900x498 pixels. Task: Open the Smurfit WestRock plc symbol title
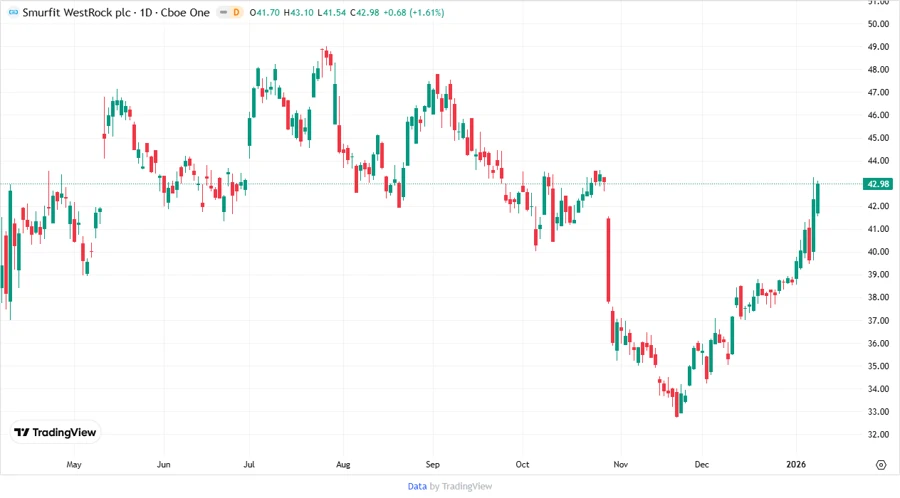pyautogui.click(x=116, y=12)
